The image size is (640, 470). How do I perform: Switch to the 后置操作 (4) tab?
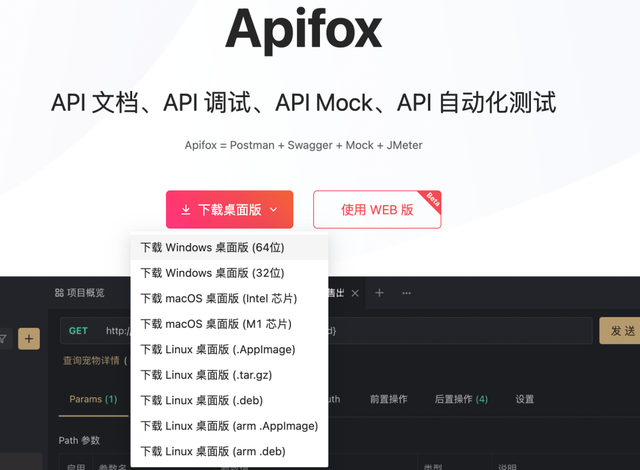tap(461, 399)
